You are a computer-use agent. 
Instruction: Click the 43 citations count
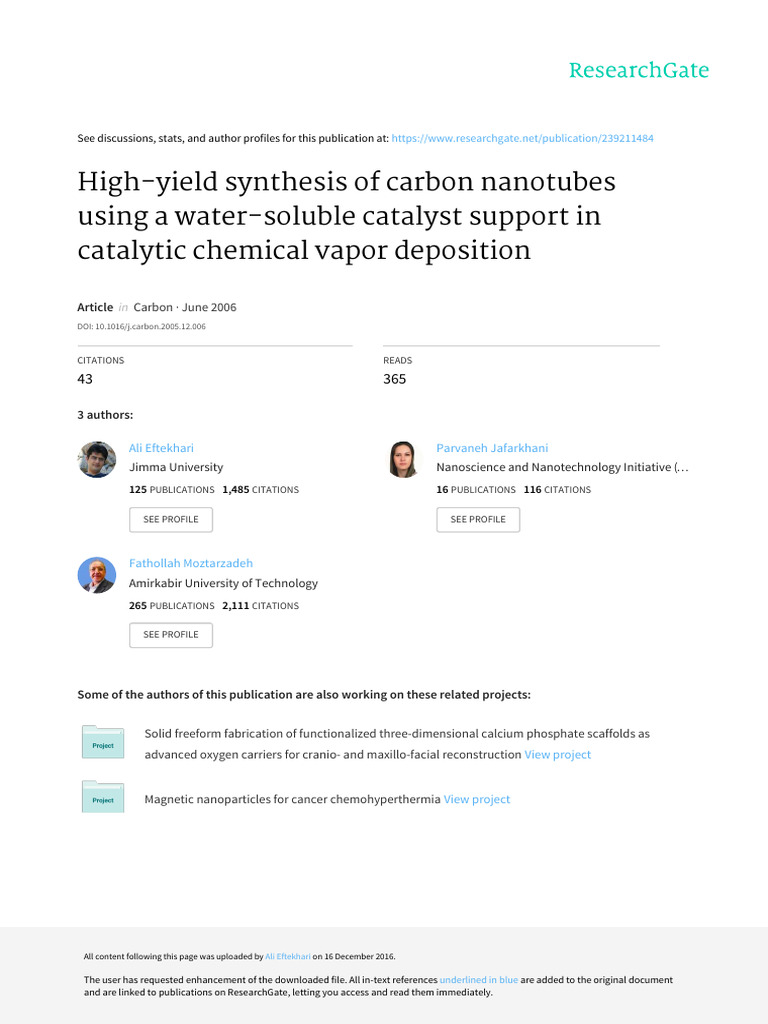(x=85, y=379)
